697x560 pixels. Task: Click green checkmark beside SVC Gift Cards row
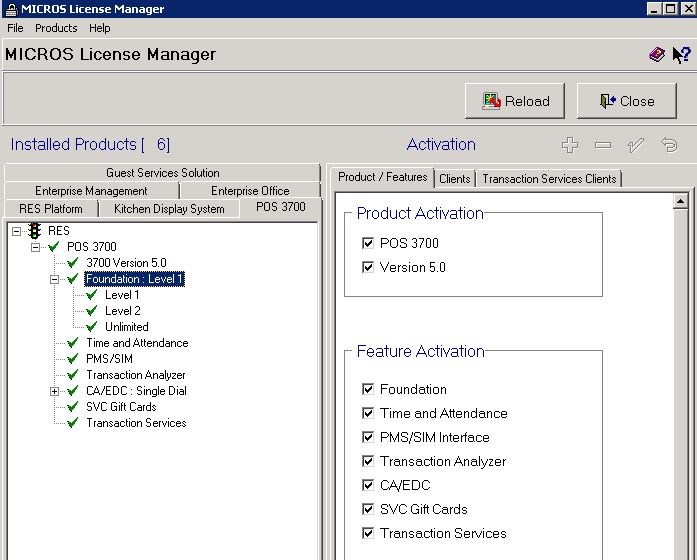click(72, 407)
